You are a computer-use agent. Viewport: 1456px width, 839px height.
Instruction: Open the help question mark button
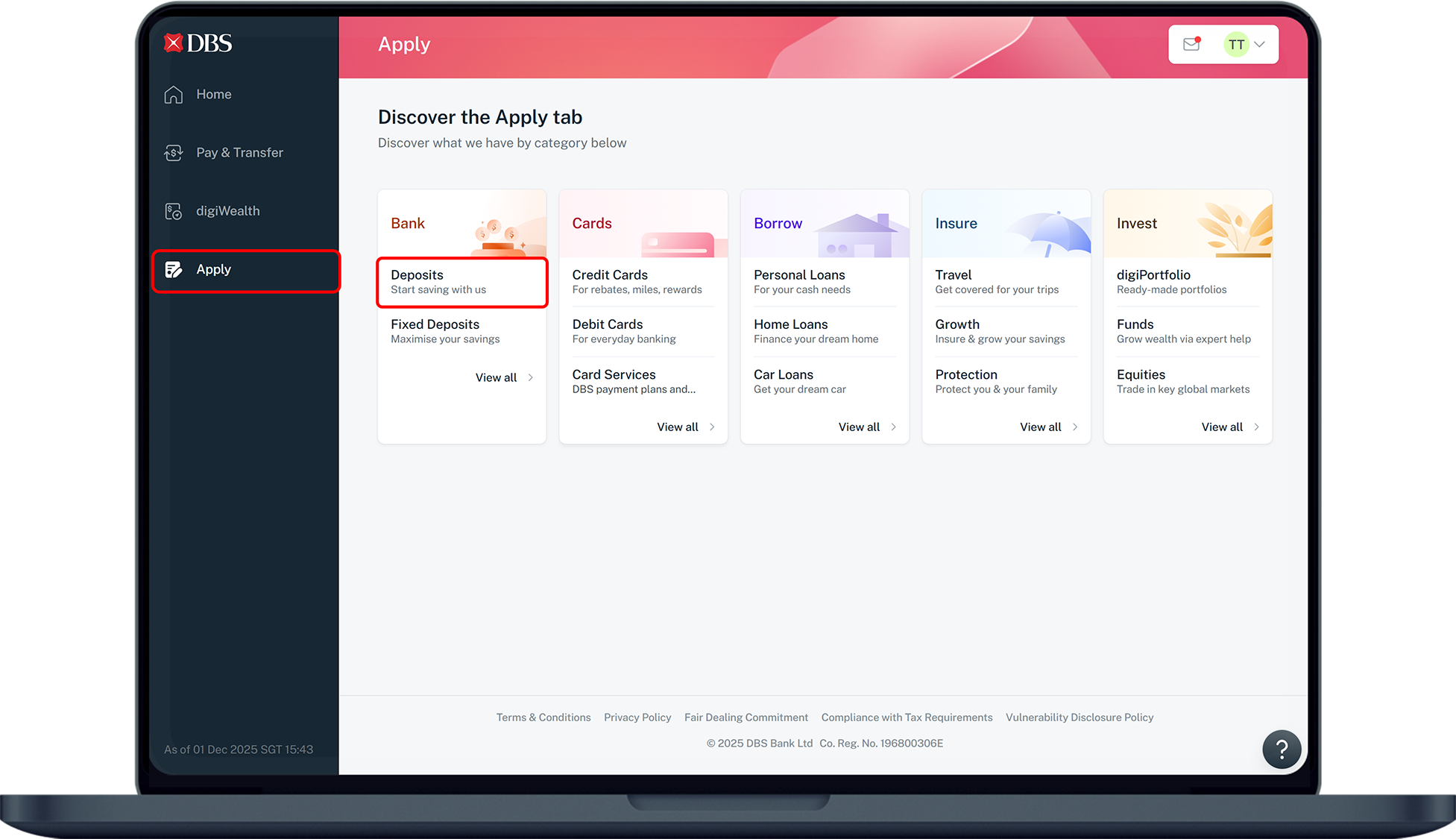point(1282,749)
